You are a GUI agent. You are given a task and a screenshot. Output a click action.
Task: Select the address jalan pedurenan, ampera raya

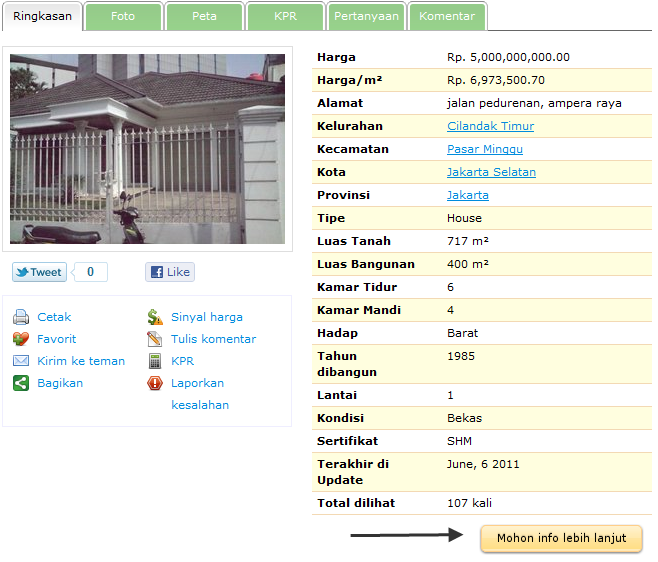tap(534, 104)
